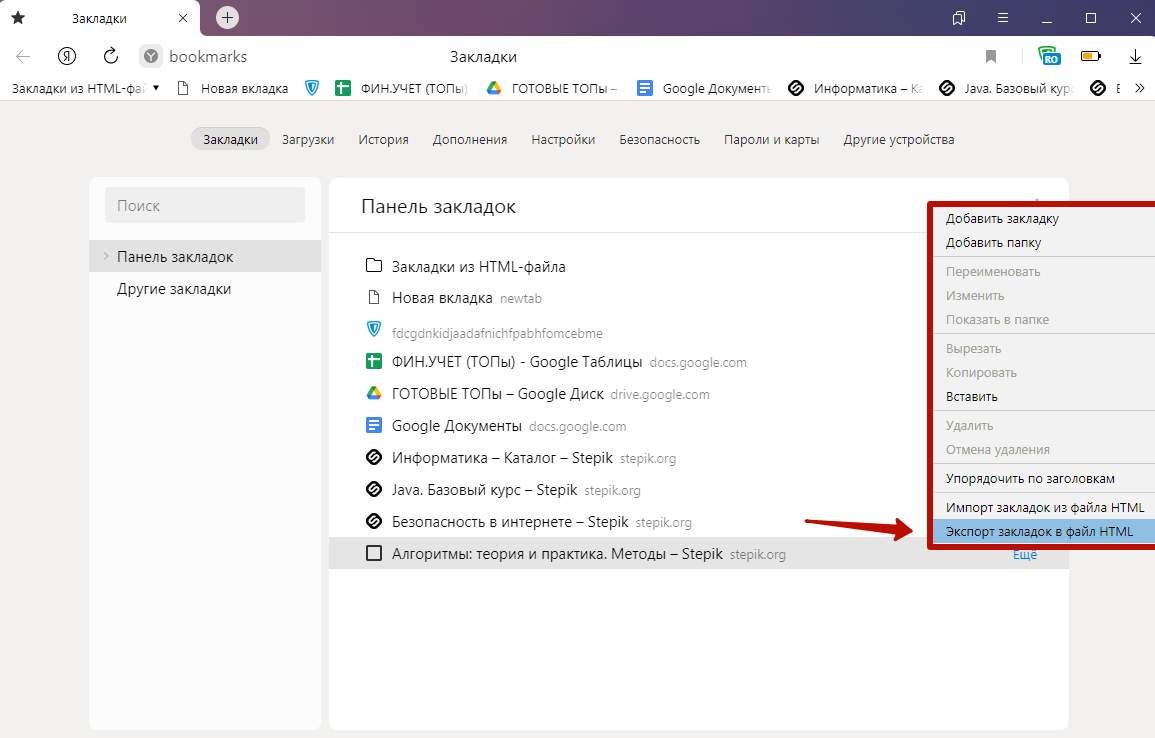
Task: Click the Yandex home icon in toolbar
Action: click(67, 56)
